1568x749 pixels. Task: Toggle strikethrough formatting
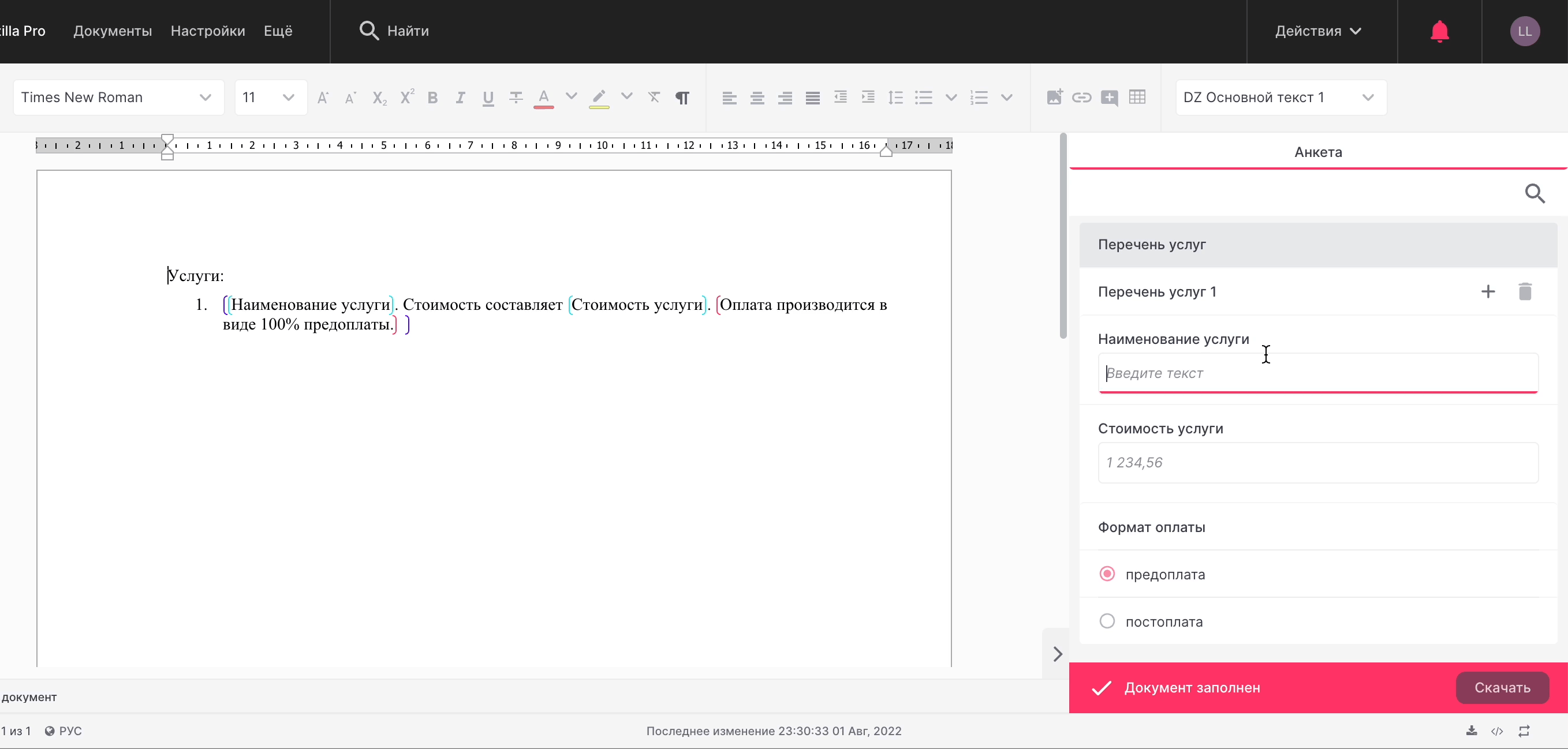pos(516,98)
